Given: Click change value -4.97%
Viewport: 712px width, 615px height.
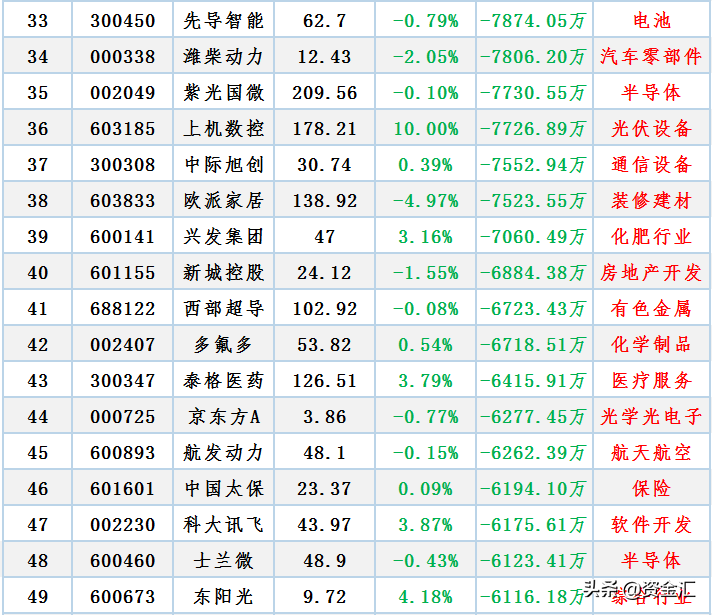Looking at the screenshot, I should [x=426, y=201].
